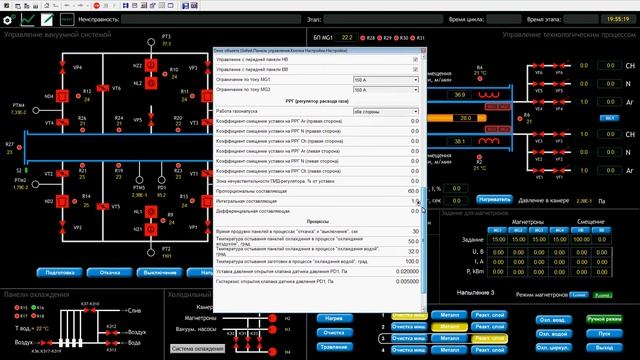Screen dimensions: 640x360
Task: Toggle valve VT4 in vacuum diagram
Action: tap(62, 122)
